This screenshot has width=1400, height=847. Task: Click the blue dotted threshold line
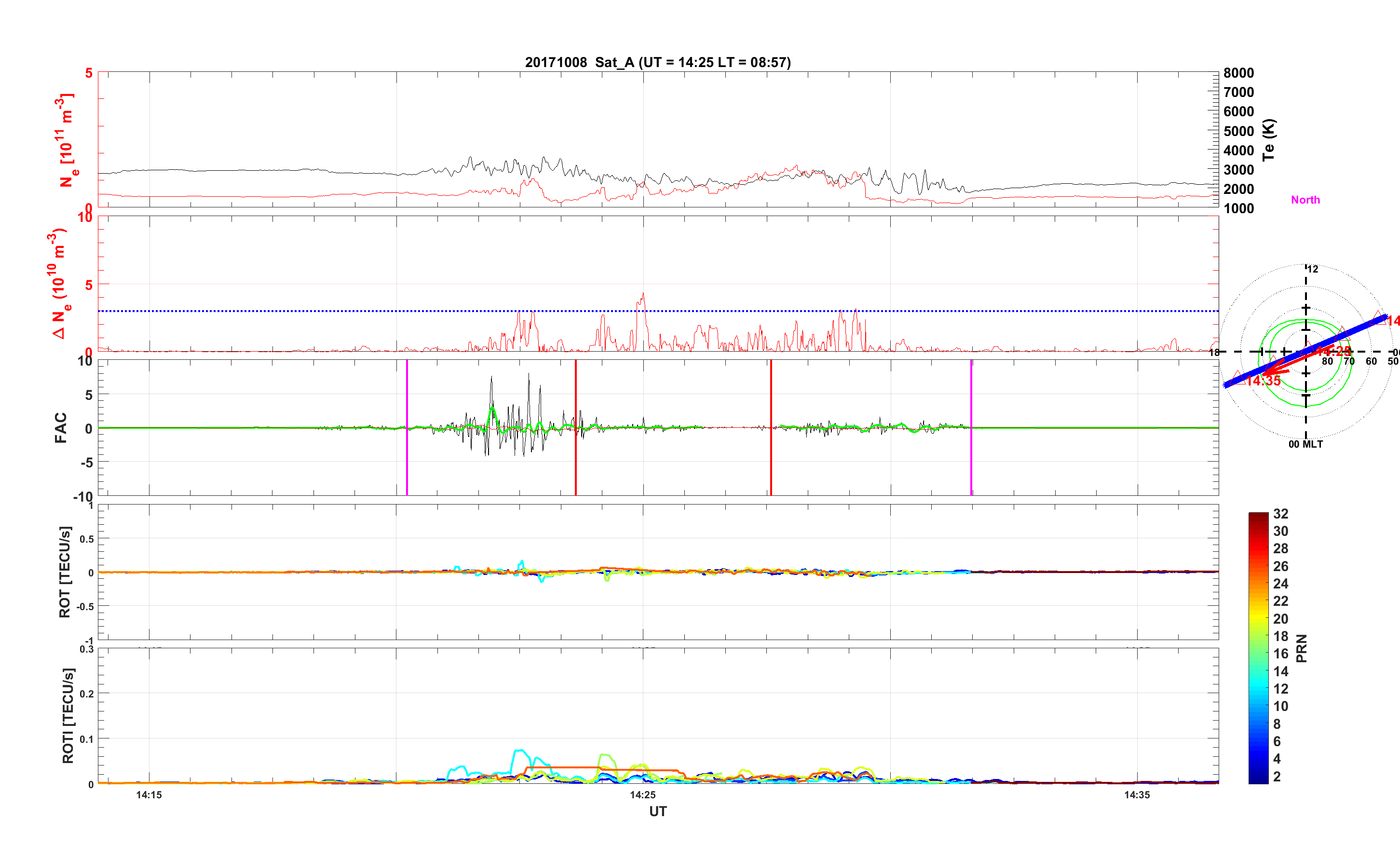click(x=658, y=311)
